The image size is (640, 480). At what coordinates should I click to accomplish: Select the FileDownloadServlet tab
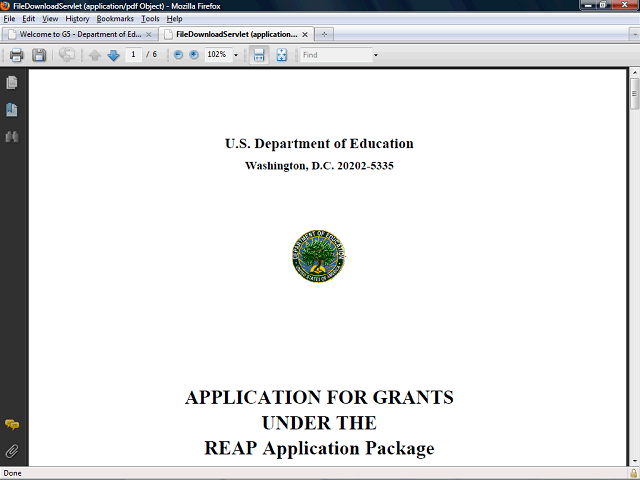pos(236,34)
